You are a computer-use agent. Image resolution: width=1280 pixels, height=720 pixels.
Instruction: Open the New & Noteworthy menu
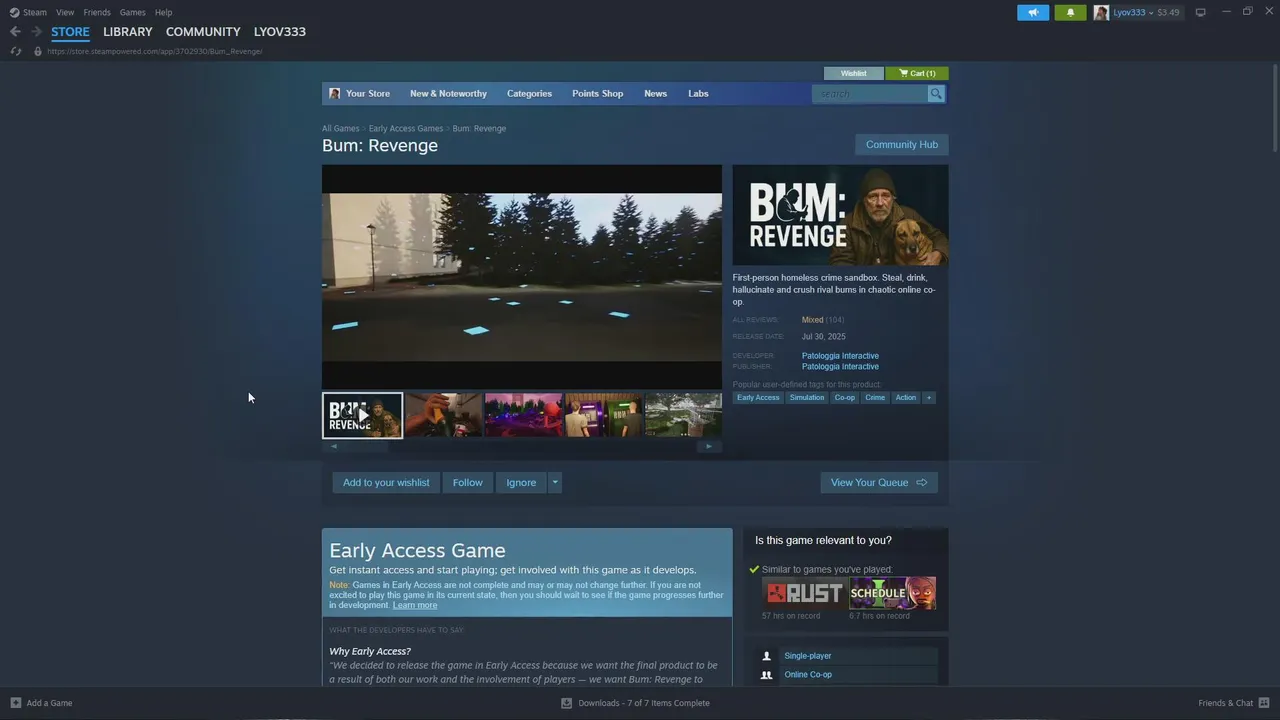[x=448, y=93]
